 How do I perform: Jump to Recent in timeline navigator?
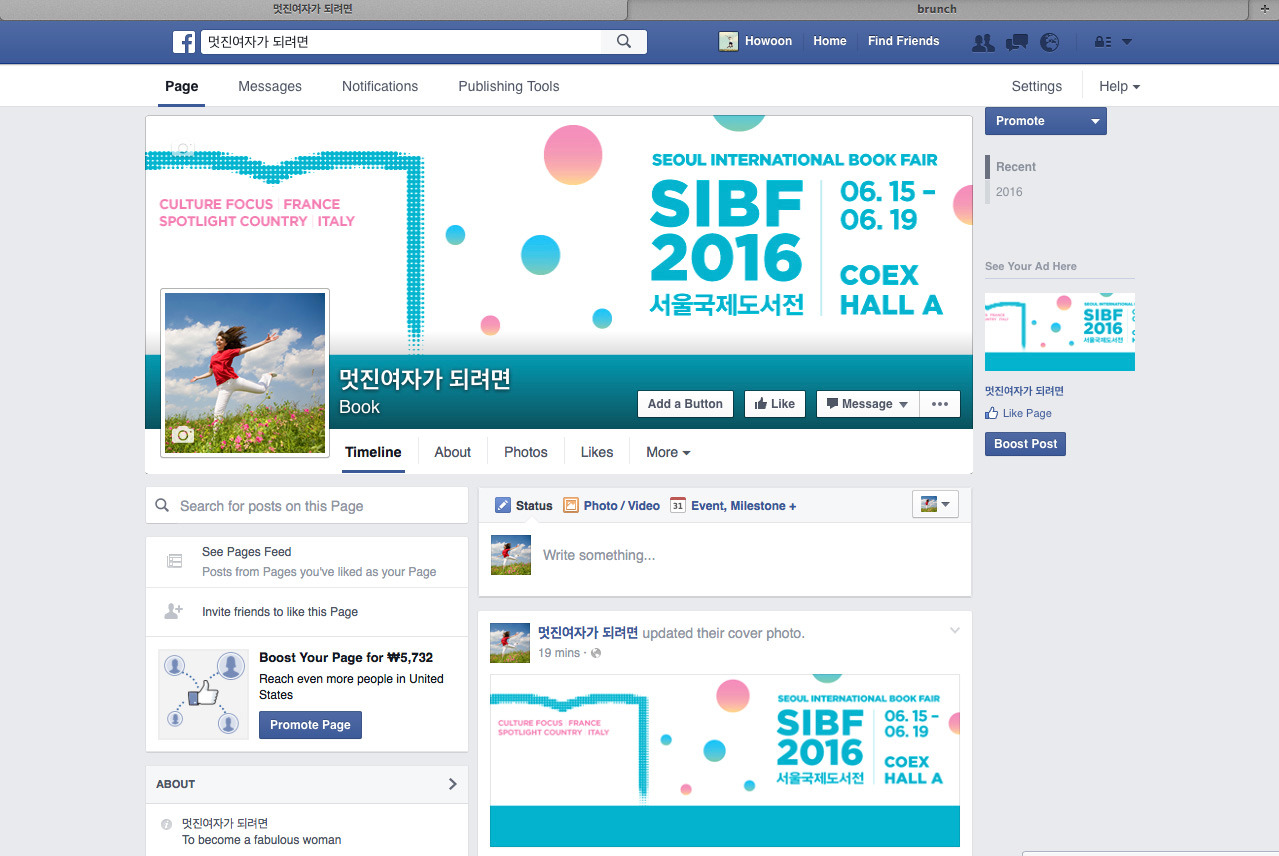(1016, 167)
